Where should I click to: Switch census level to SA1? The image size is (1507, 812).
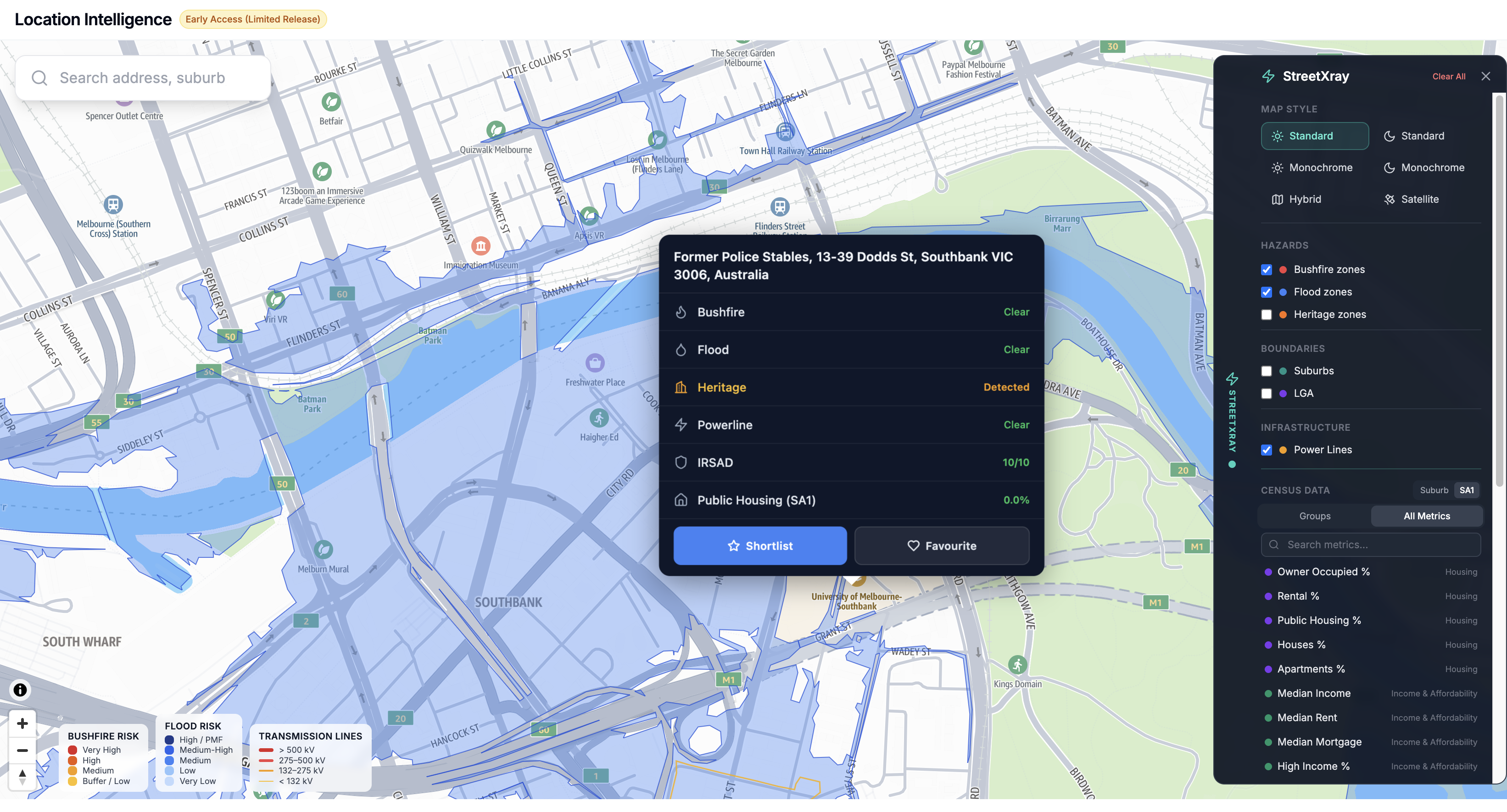tap(1466, 490)
